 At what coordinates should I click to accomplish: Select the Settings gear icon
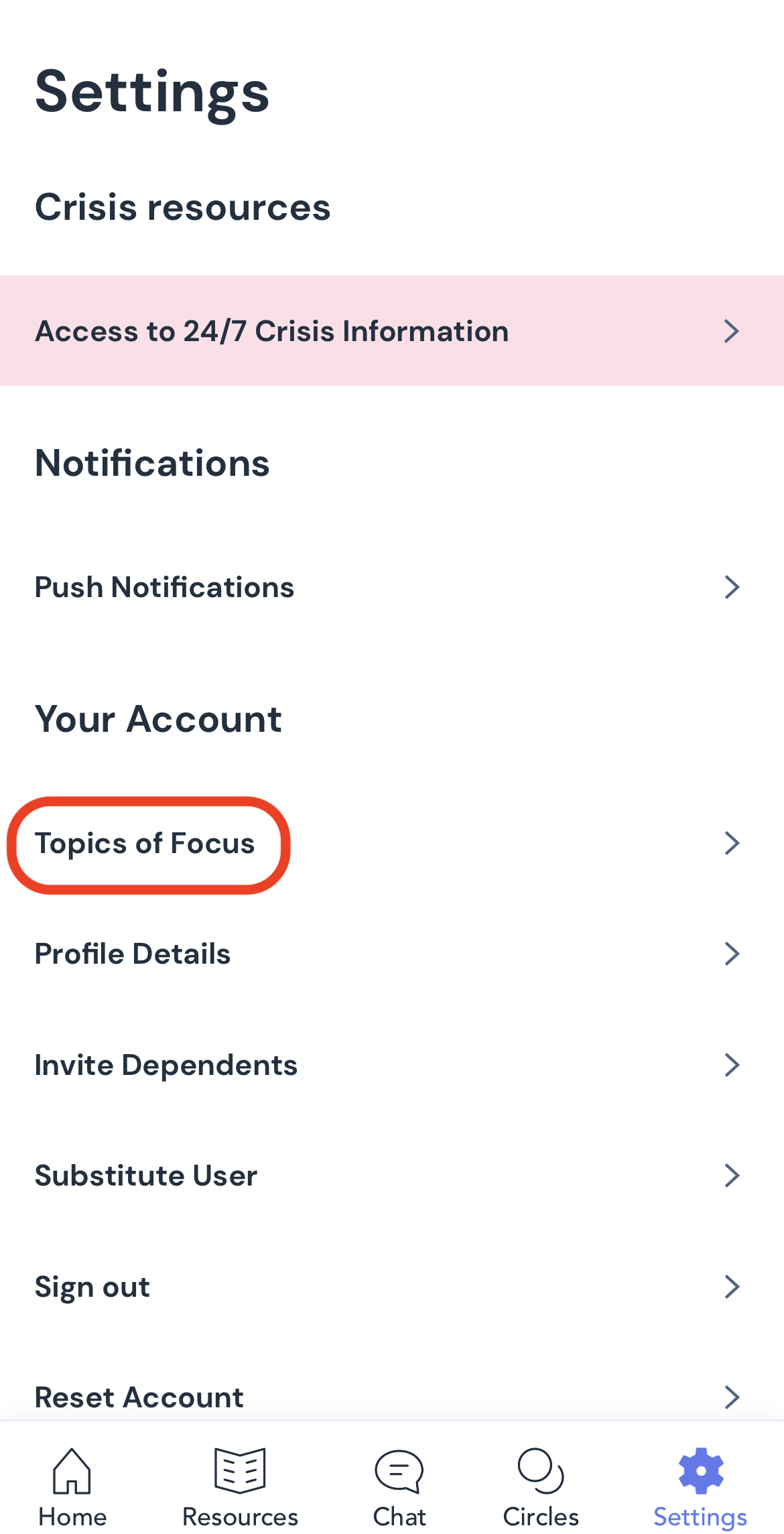point(700,1471)
